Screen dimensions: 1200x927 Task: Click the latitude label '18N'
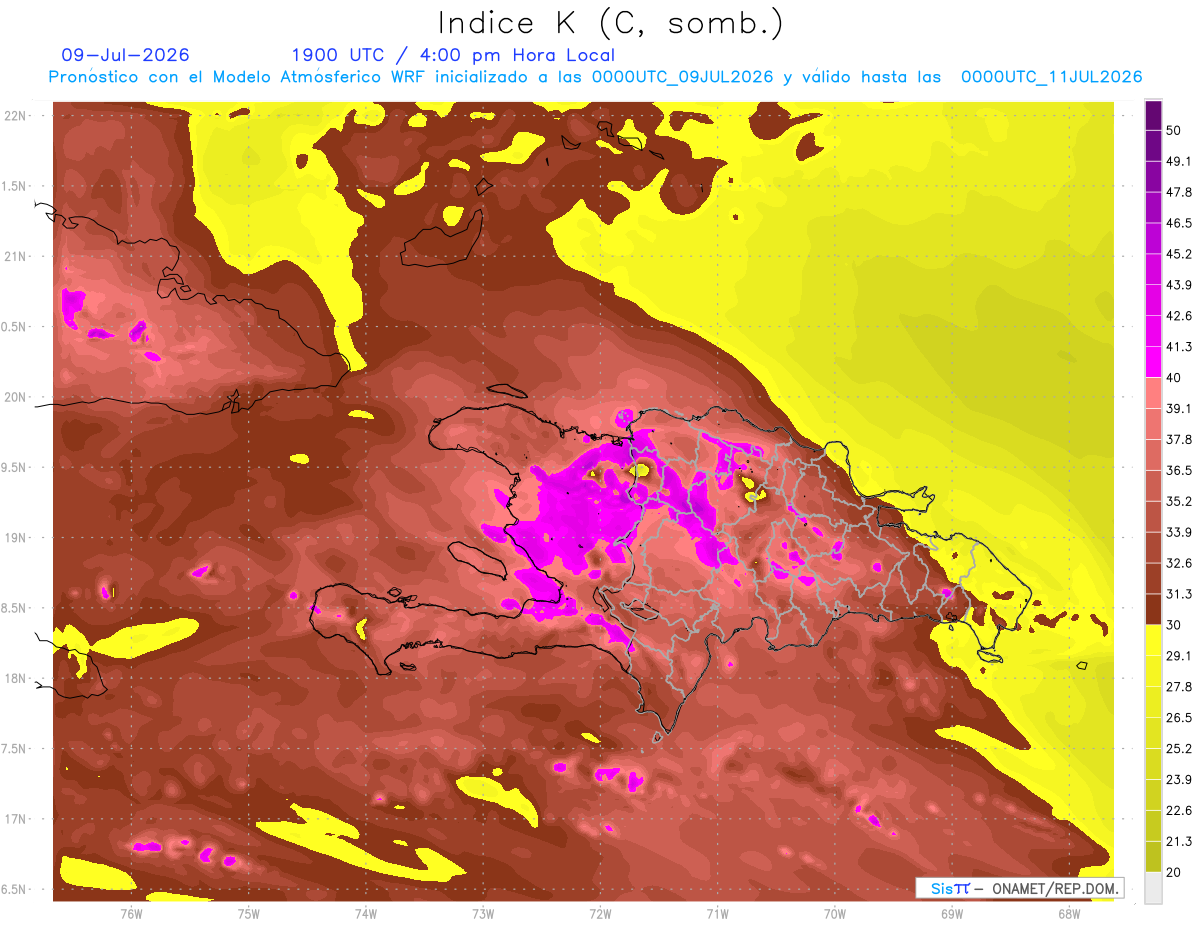point(15,679)
